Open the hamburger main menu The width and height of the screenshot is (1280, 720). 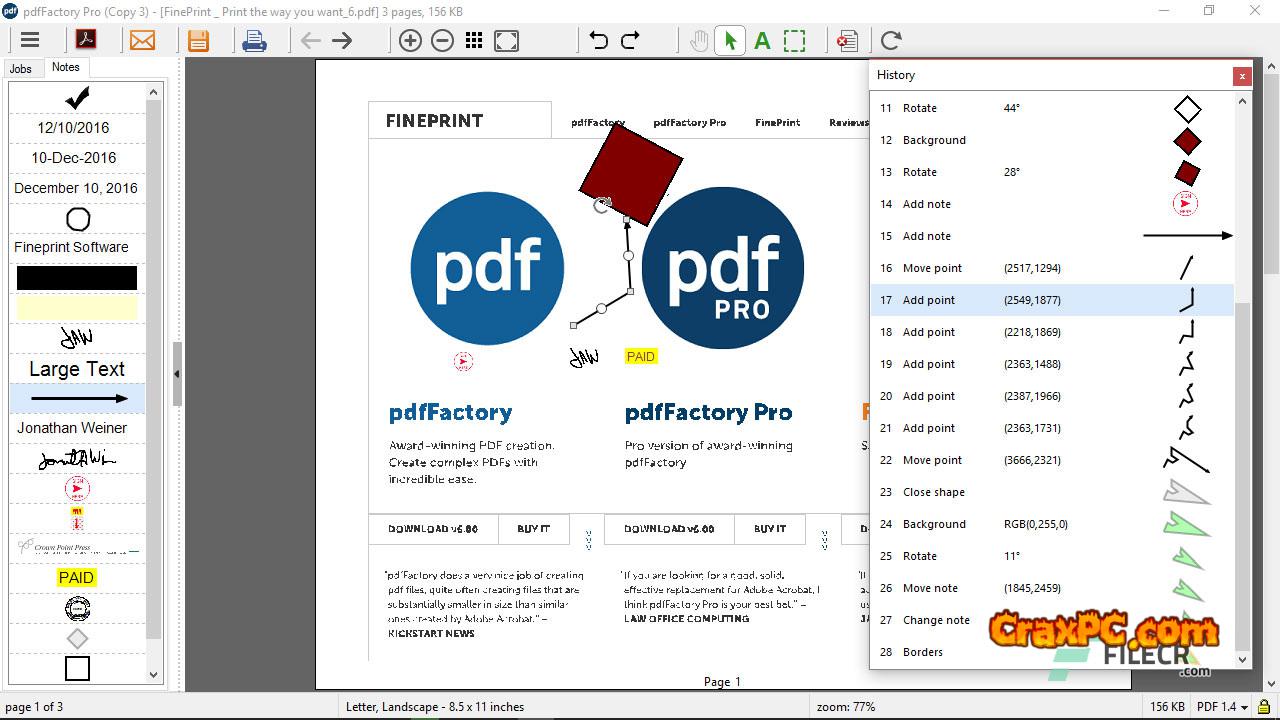click(x=30, y=41)
